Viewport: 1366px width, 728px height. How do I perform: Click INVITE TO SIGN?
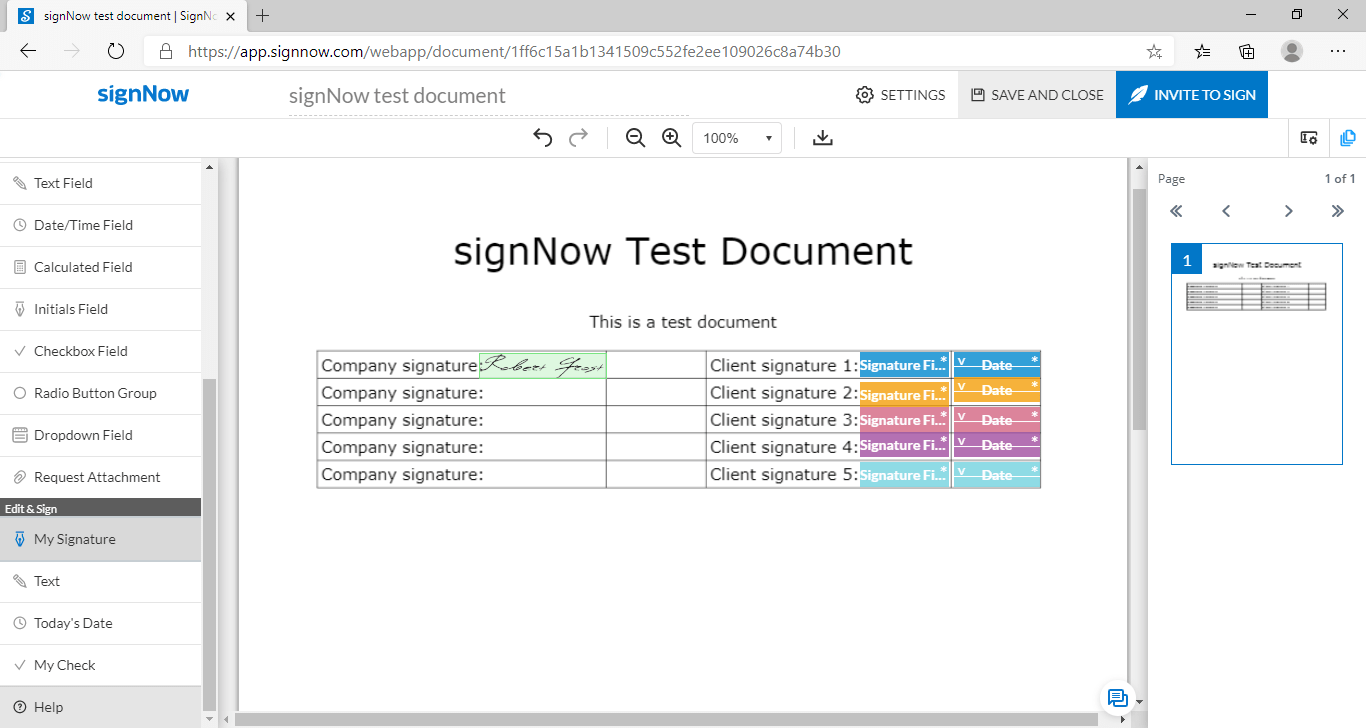click(1191, 94)
